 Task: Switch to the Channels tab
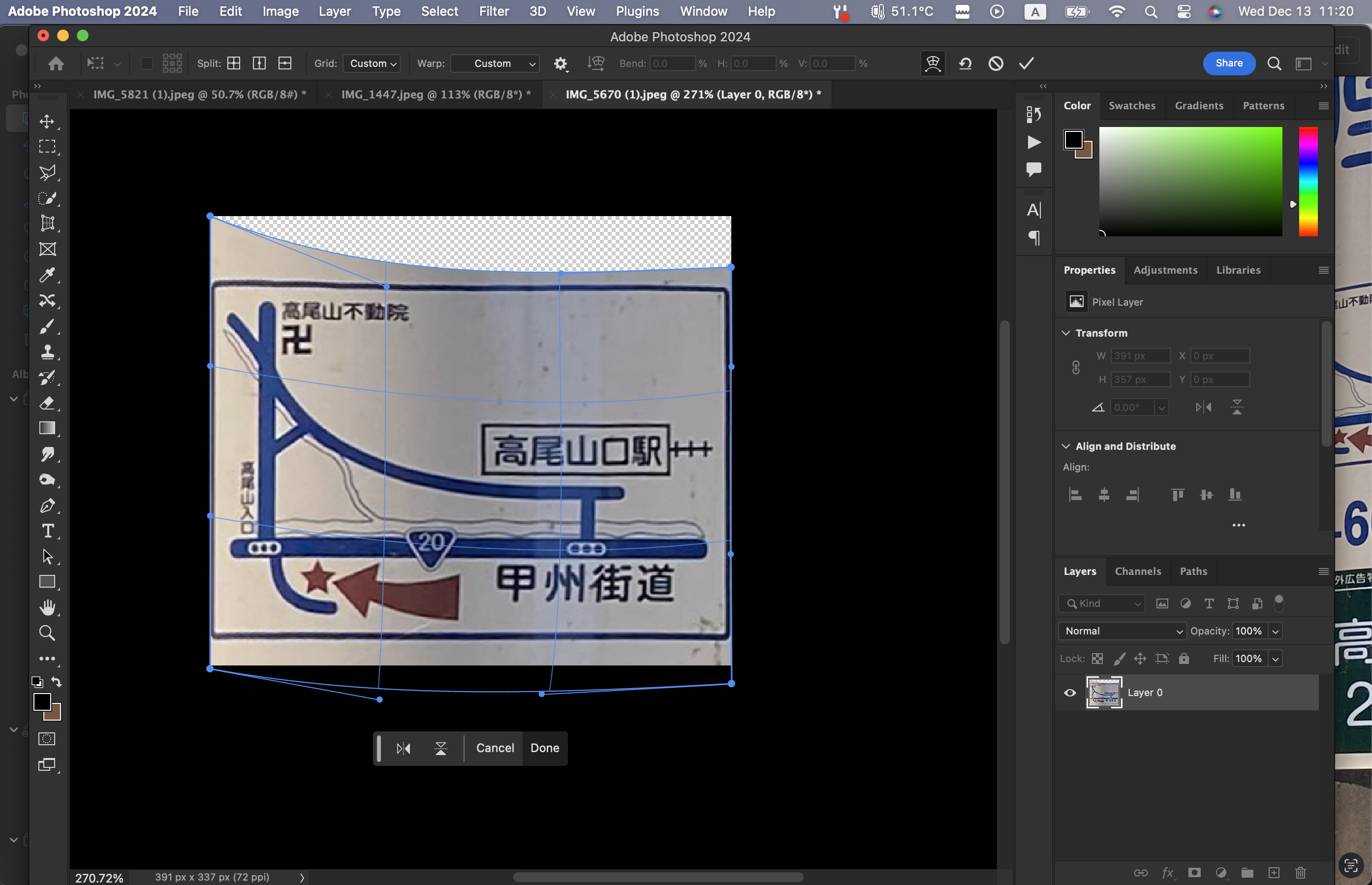click(1138, 571)
